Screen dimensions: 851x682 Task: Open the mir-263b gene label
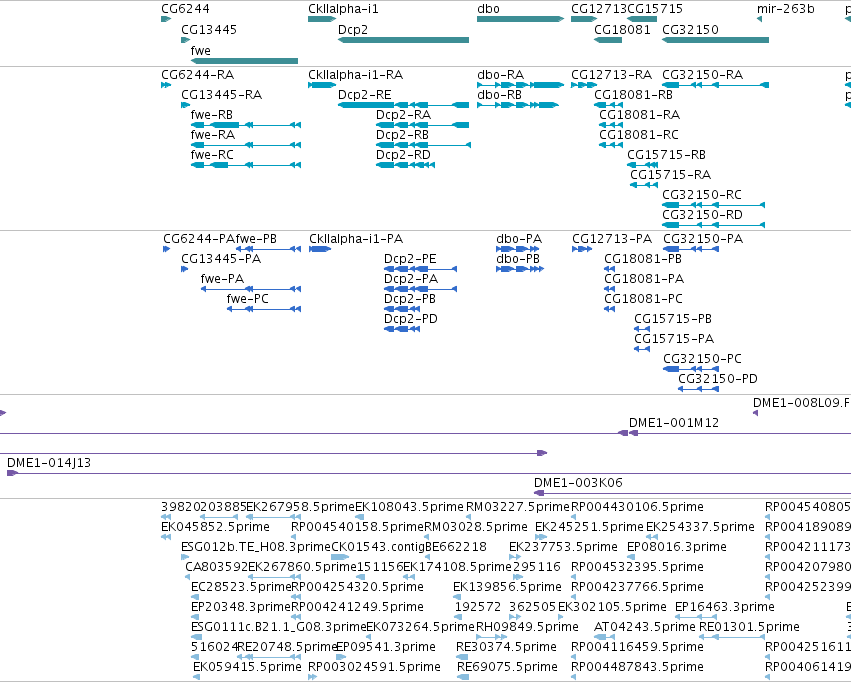coord(785,9)
